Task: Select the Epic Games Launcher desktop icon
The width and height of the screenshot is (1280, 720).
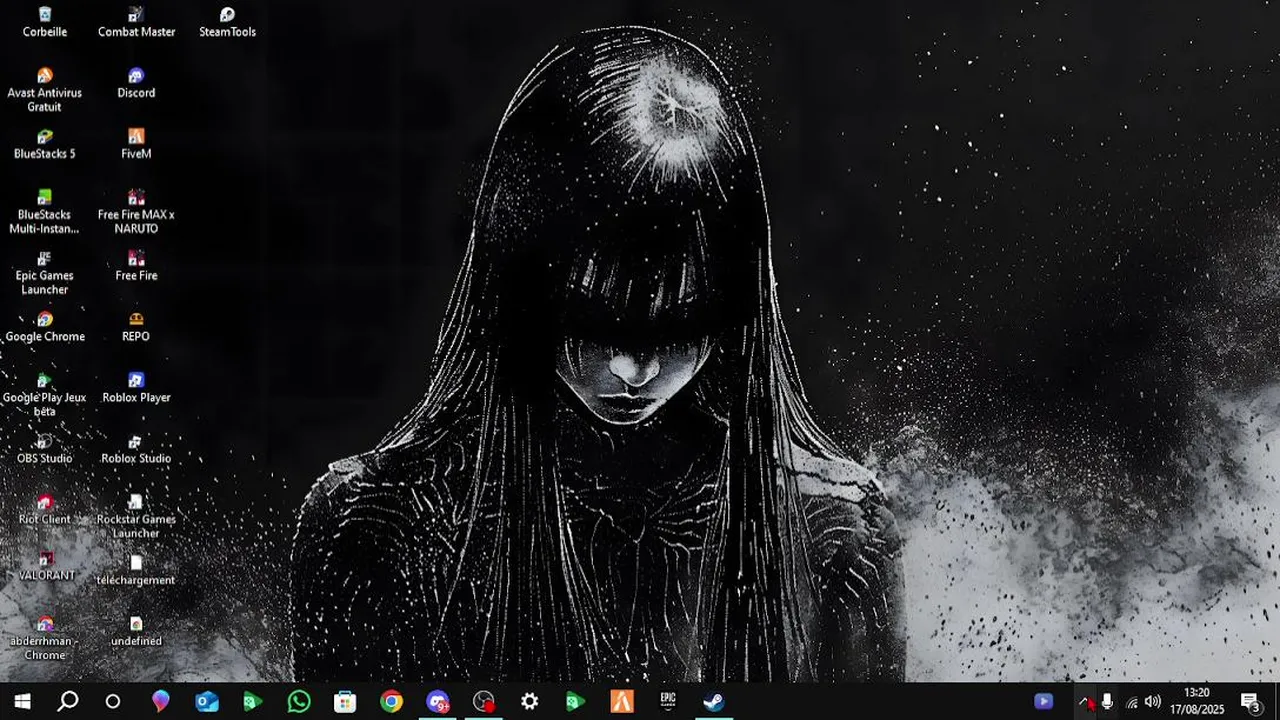Action: pos(45,273)
